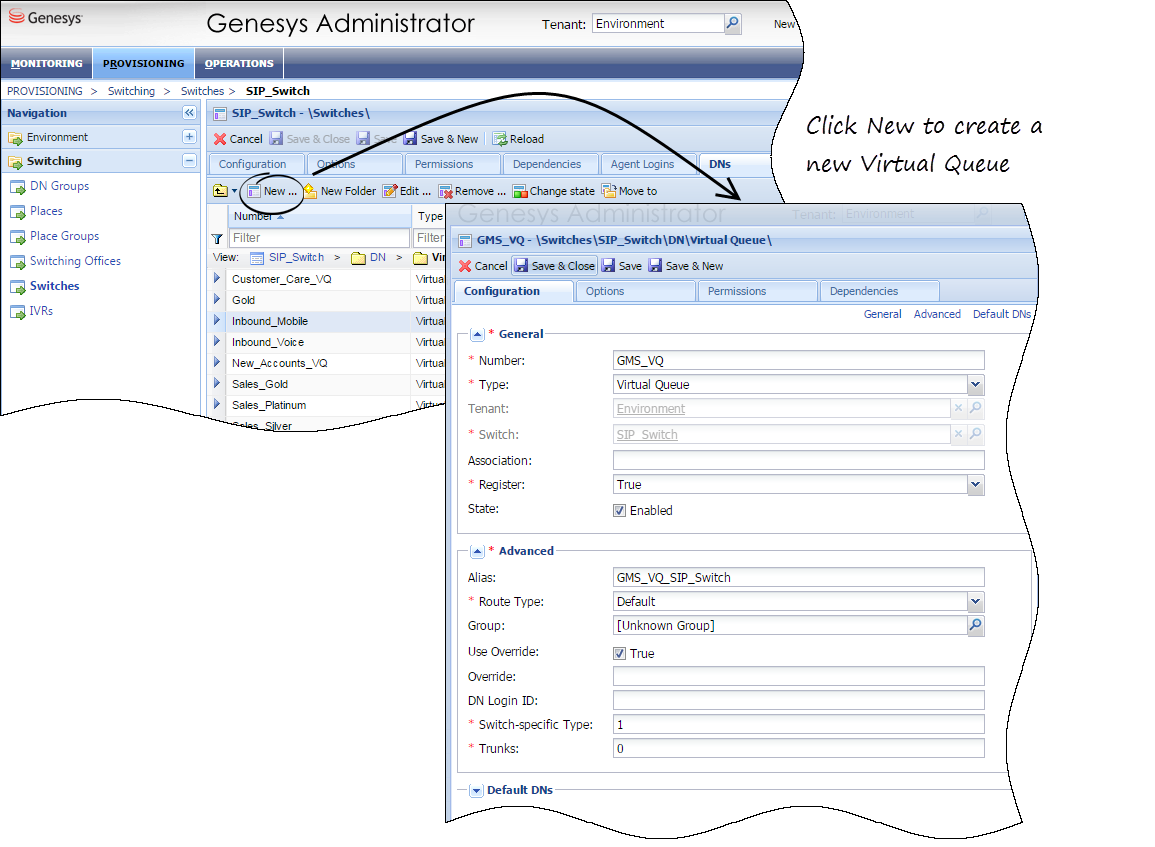Click the Advanced section jump link
Image resolution: width=1155 pixels, height=847 pixels.
click(936, 314)
